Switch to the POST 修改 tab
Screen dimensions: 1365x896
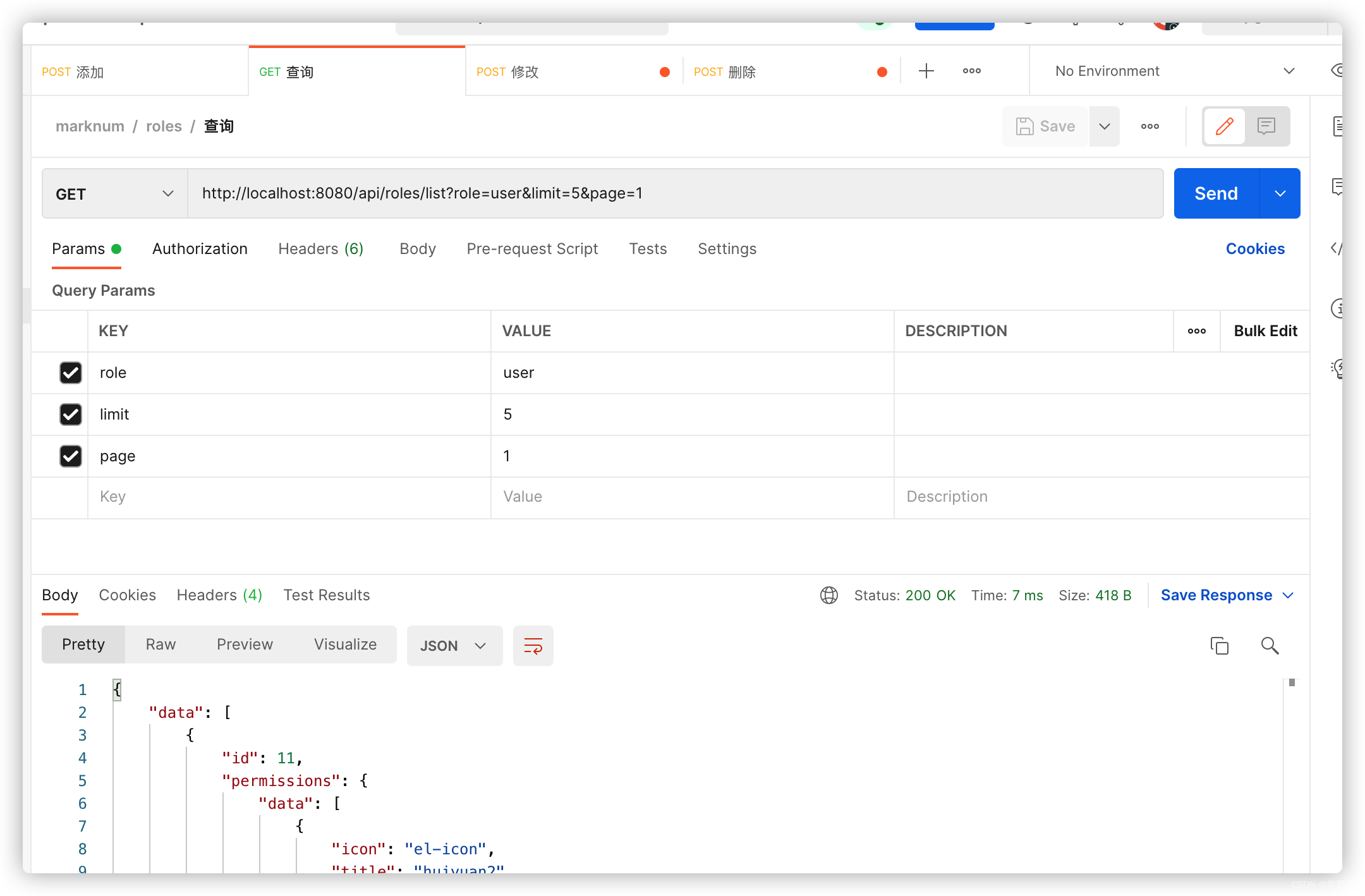(x=507, y=71)
